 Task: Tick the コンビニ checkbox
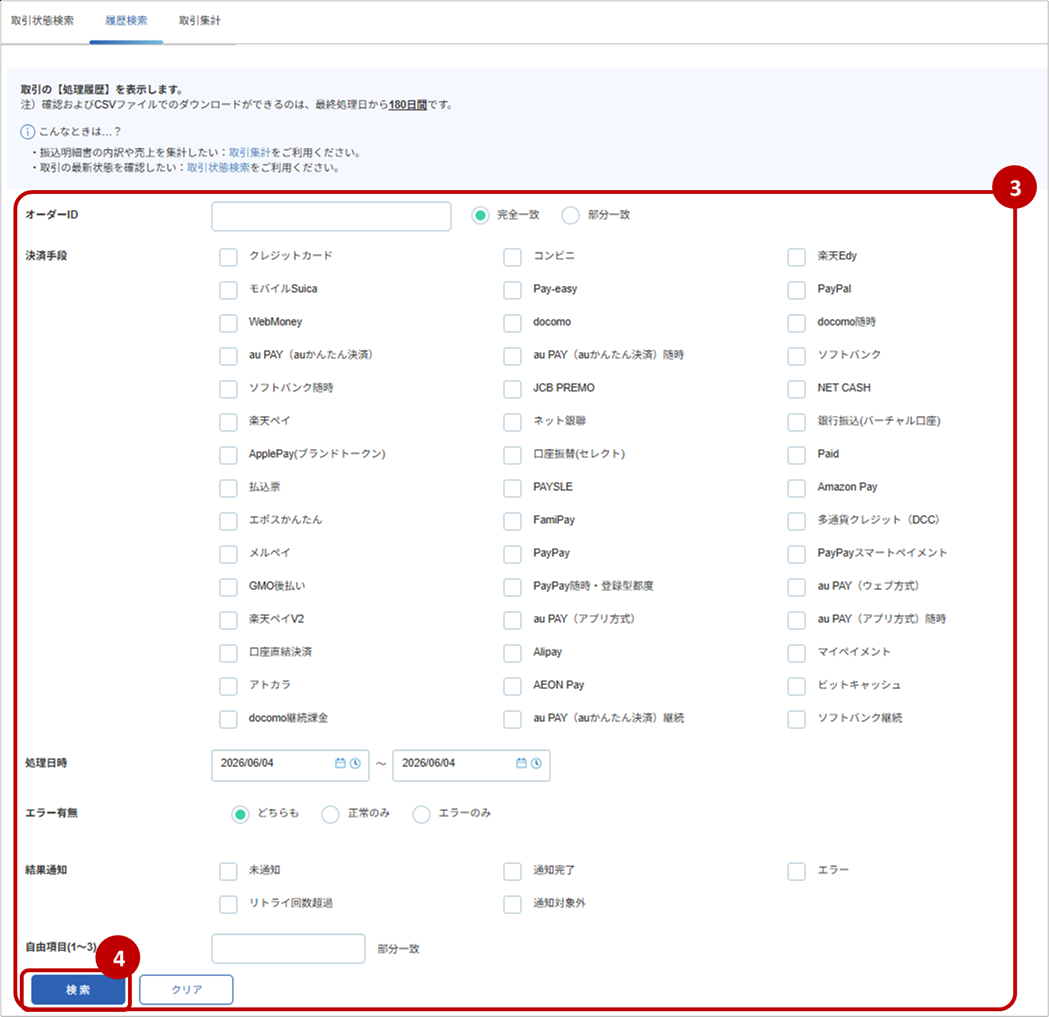512,257
